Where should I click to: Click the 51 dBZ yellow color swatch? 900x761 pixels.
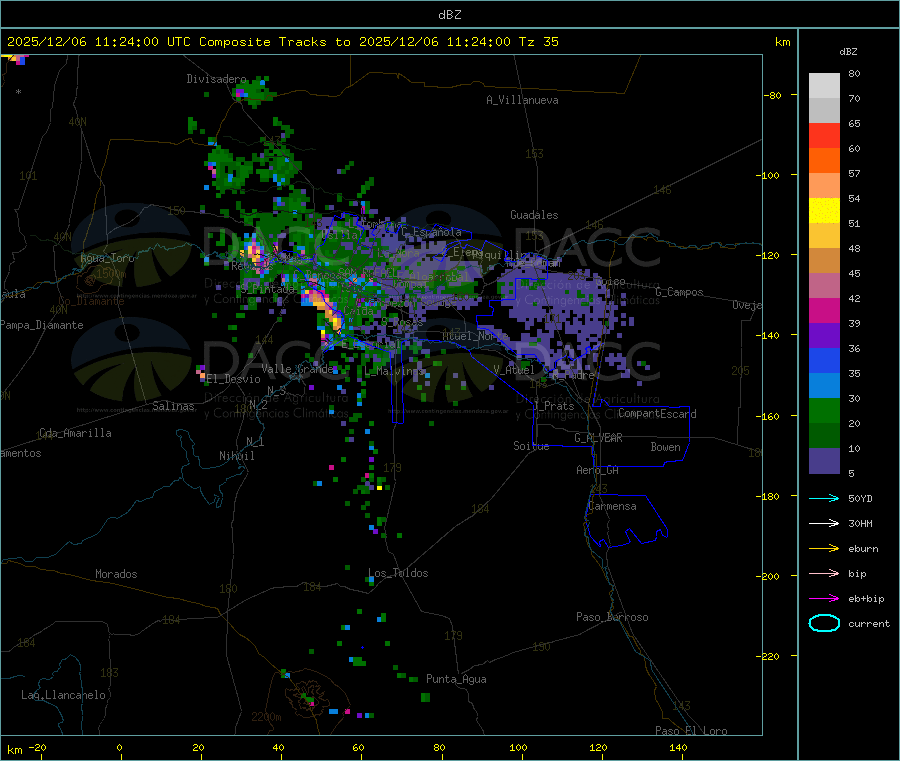point(824,211)
